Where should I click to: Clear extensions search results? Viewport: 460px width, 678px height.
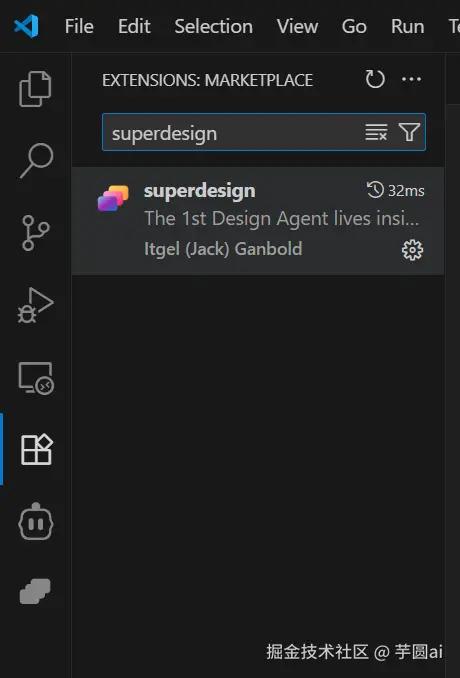[376, 132]
